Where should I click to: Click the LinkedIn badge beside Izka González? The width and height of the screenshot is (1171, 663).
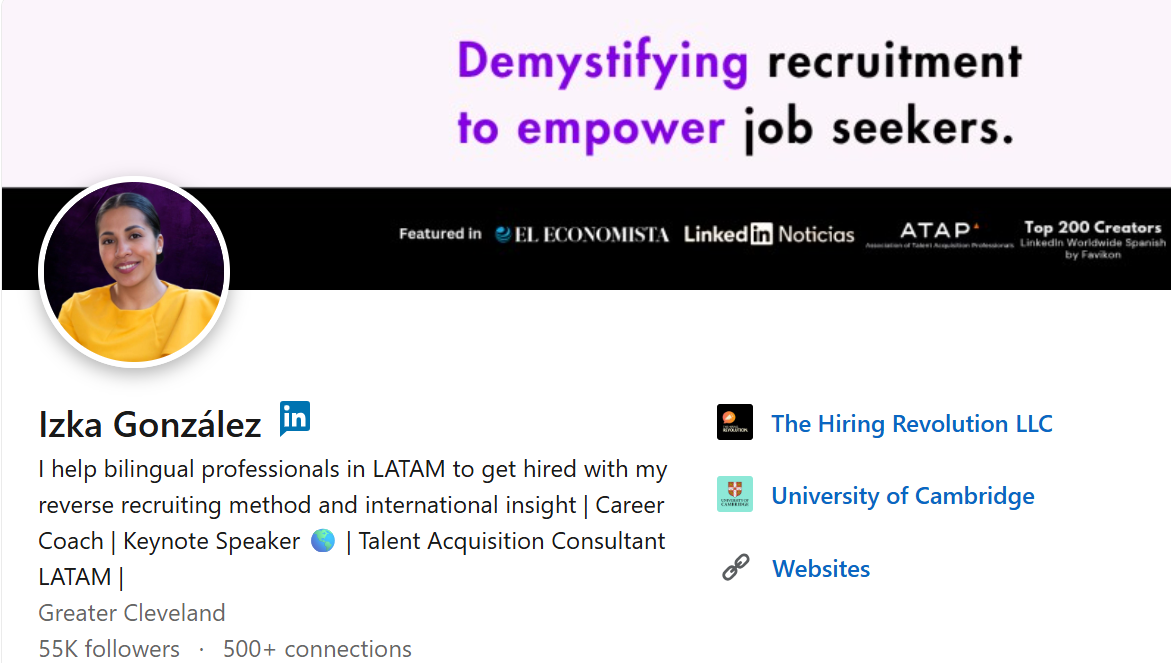tap(295, 418)
